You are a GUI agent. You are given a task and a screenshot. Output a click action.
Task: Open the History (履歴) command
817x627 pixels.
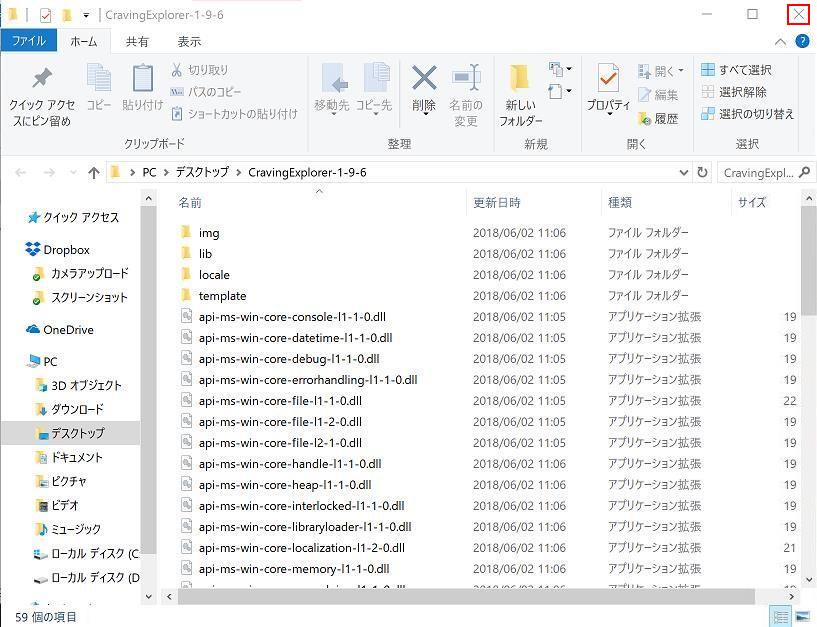(658, 119)
